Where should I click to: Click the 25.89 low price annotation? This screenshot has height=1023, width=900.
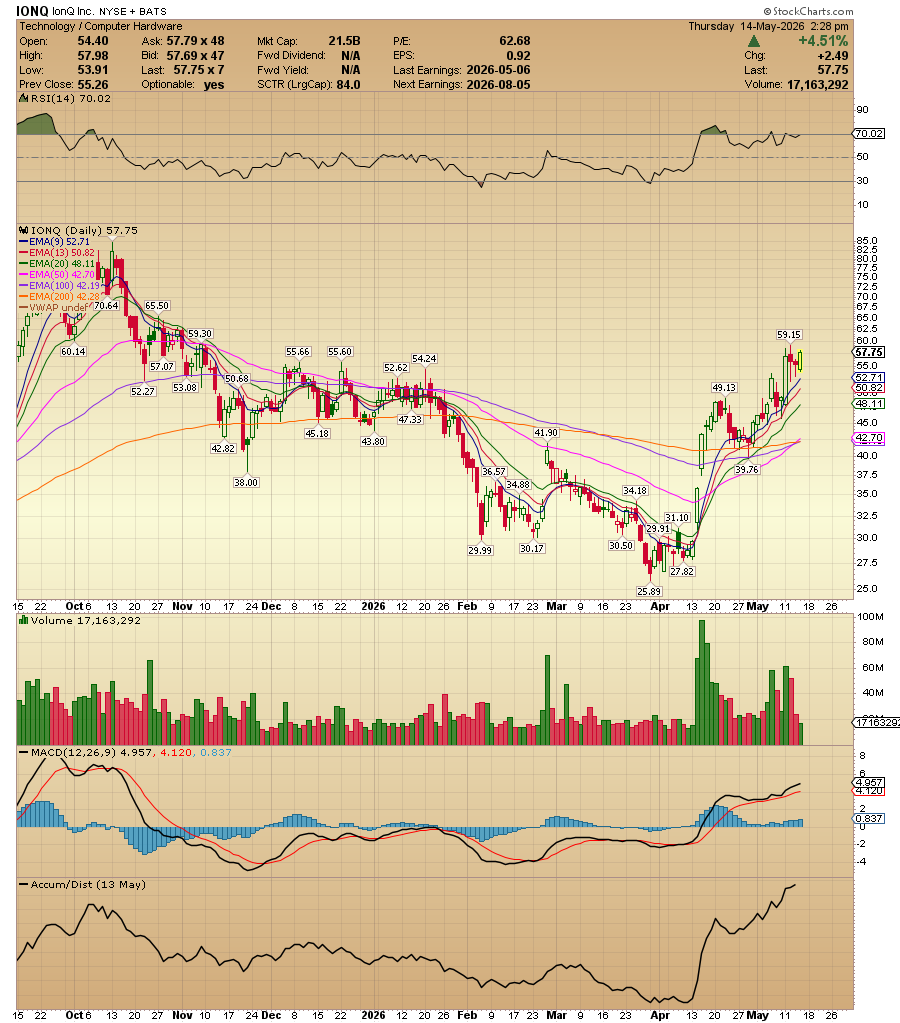[x=649, y=591]
